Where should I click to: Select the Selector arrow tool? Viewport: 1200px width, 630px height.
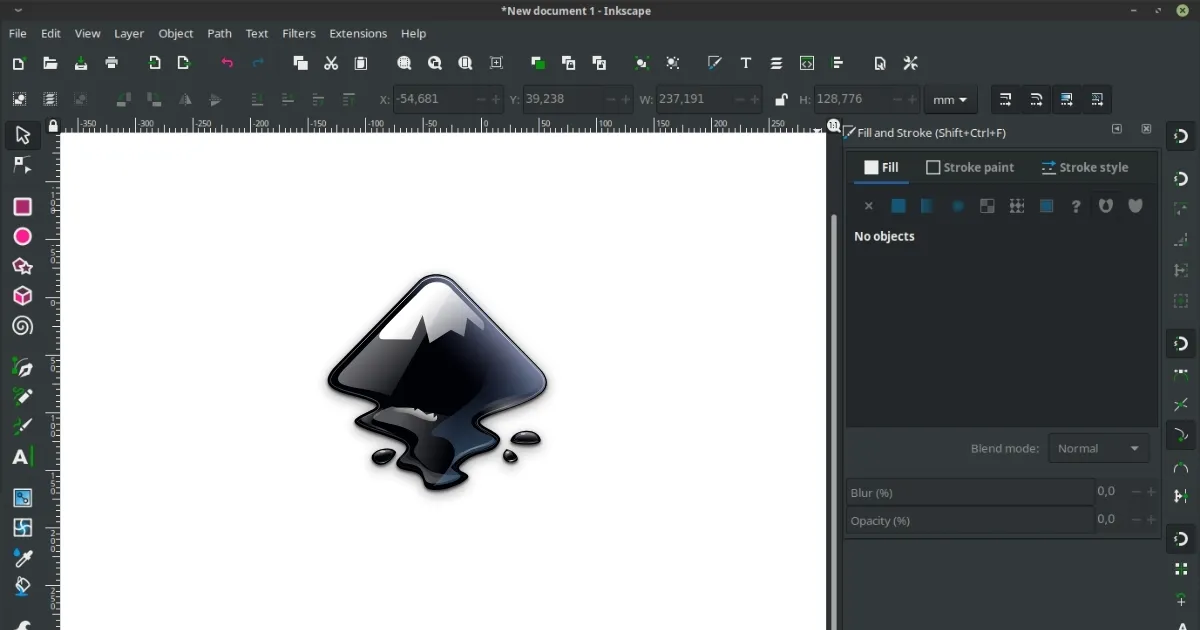(x=22, y=135)
